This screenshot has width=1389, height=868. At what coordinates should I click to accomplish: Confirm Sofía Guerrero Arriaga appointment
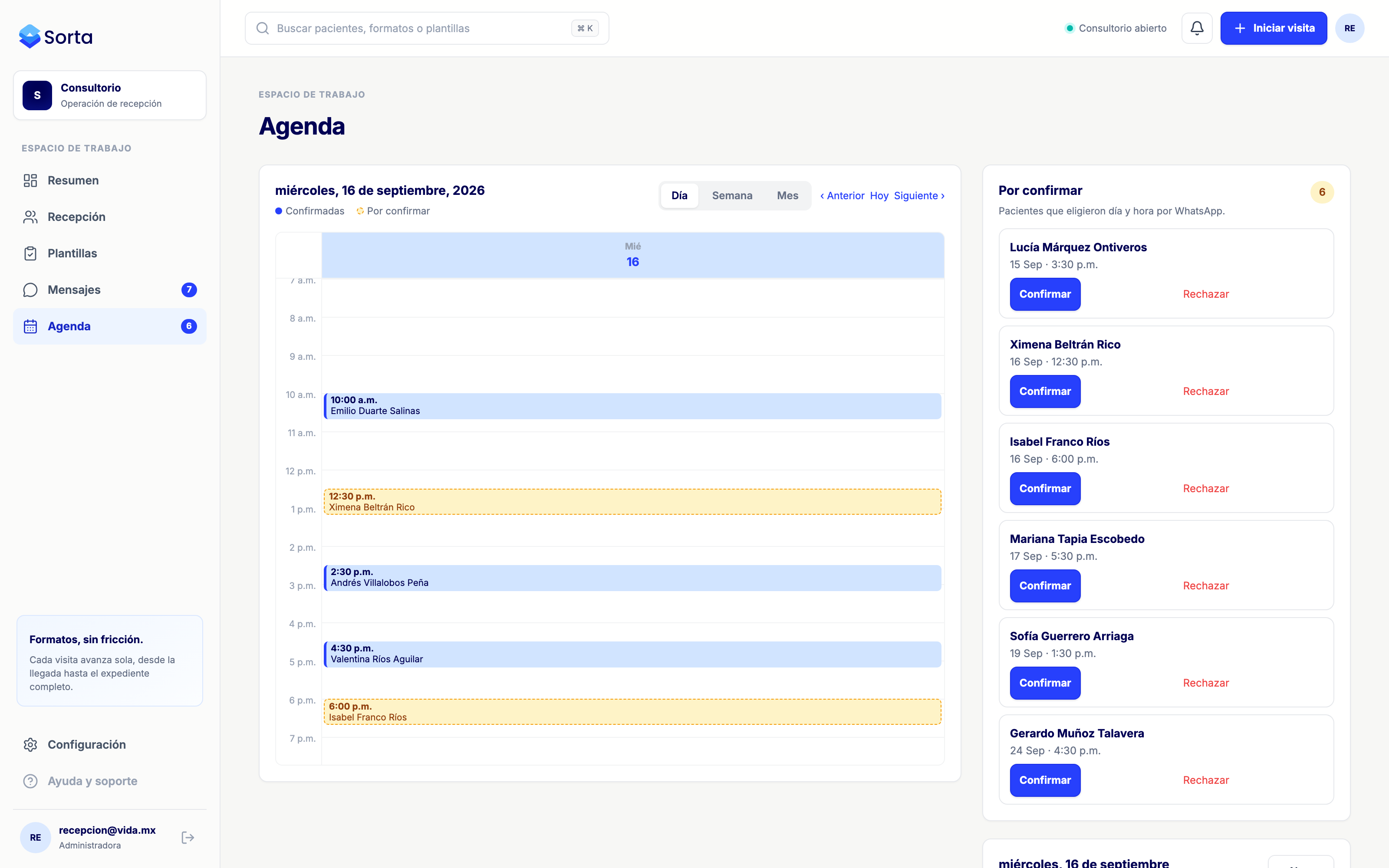tap(1045, 683)
